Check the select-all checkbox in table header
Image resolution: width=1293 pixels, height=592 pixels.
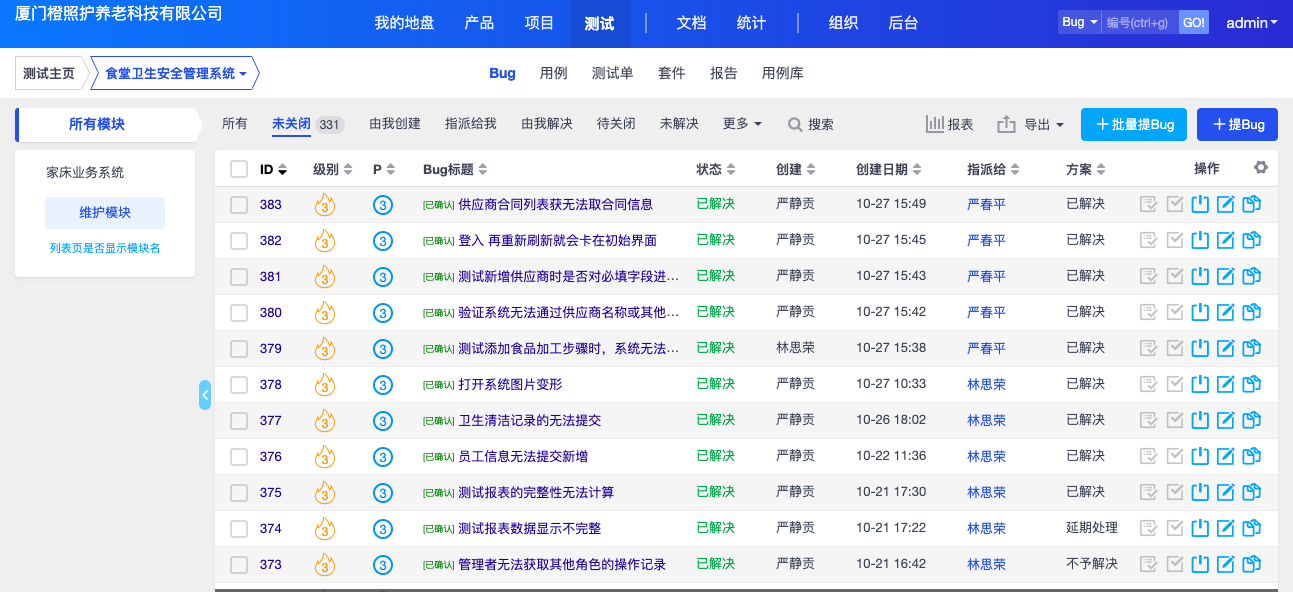[239, 169]
